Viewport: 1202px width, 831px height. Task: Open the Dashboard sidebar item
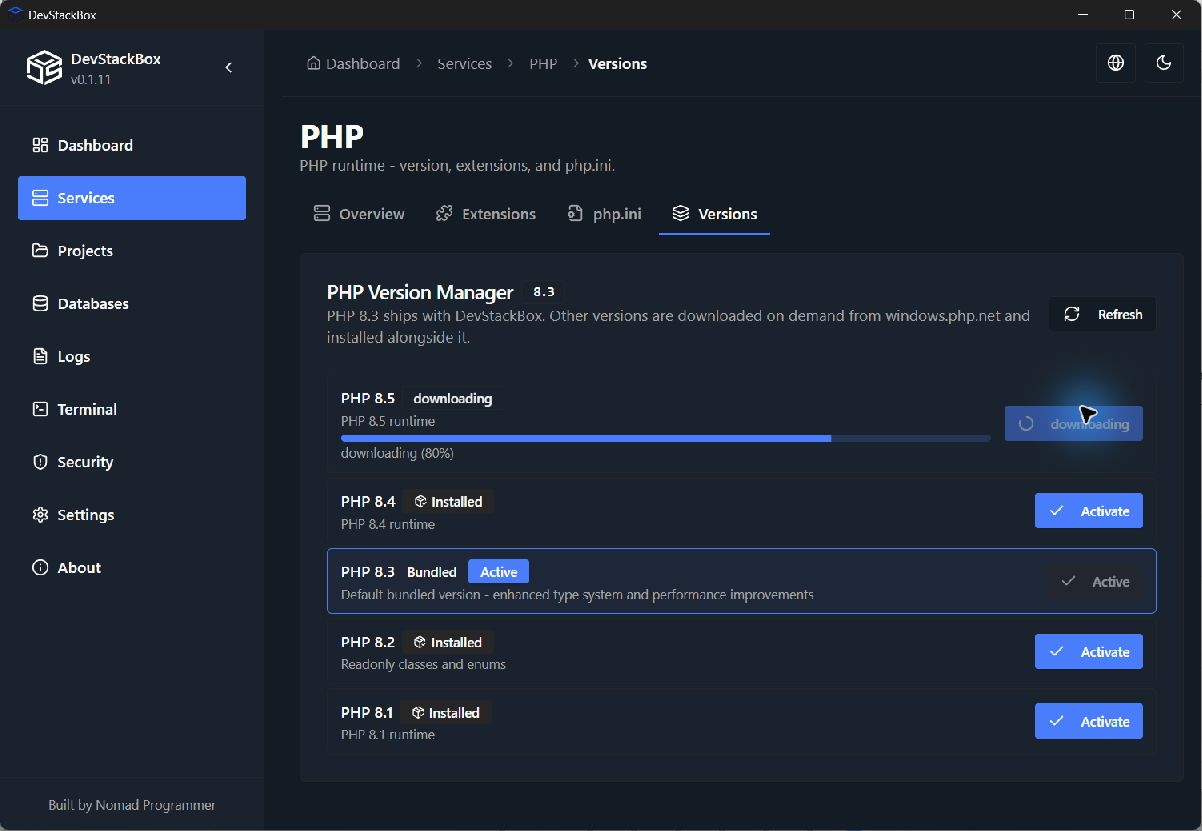[132, 145]
